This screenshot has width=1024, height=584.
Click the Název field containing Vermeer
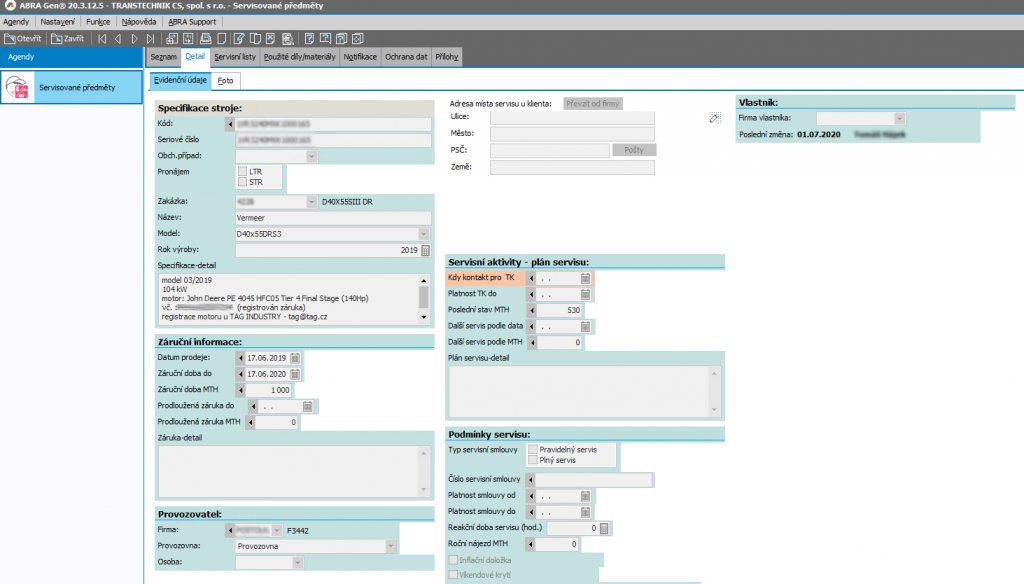pyautogui.click(x=333, y=218)
